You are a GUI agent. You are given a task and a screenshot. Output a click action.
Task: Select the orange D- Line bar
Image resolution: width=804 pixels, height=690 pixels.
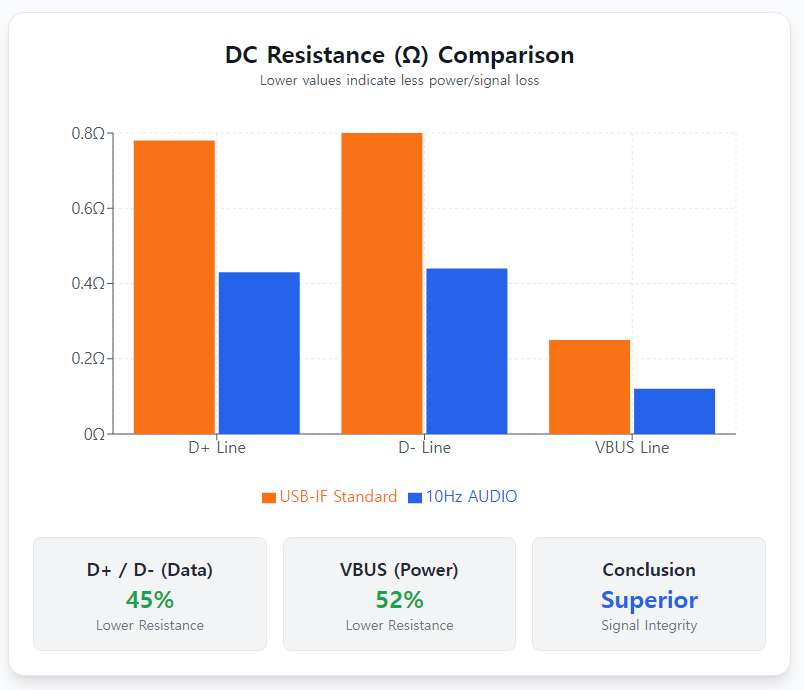point(381,283)
